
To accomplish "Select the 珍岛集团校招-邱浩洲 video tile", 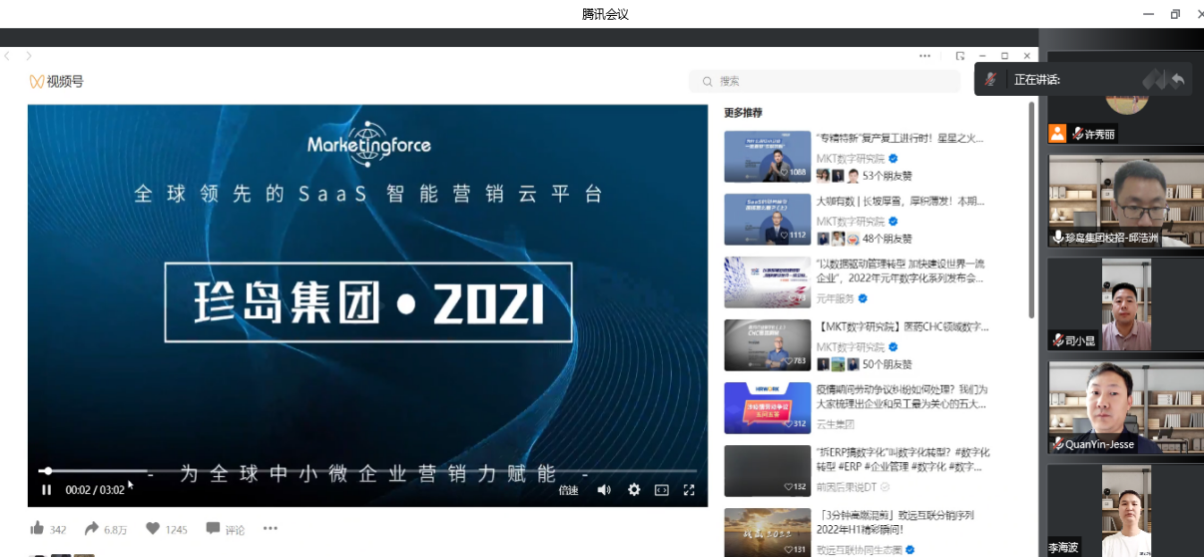I will (1125, 201).
